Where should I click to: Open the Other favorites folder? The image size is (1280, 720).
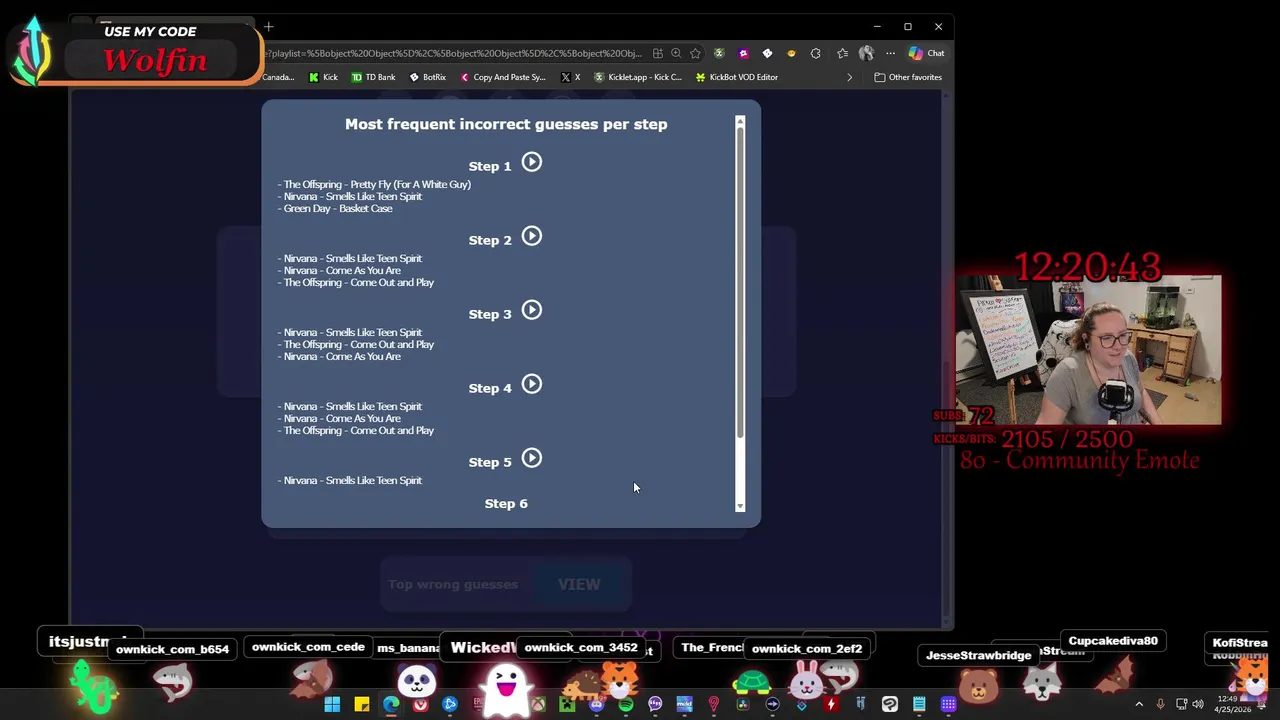908,77
